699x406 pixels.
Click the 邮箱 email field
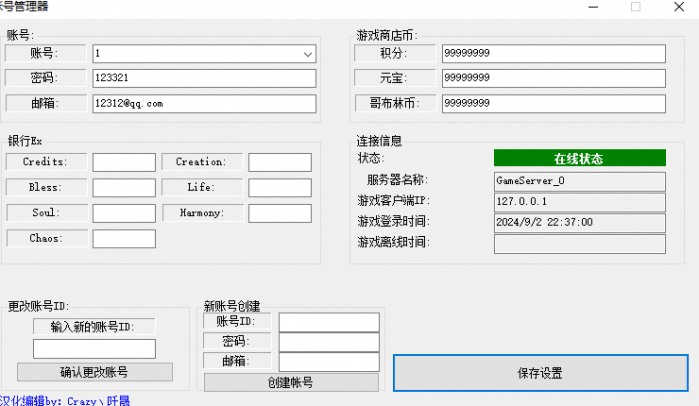(204, 103)
